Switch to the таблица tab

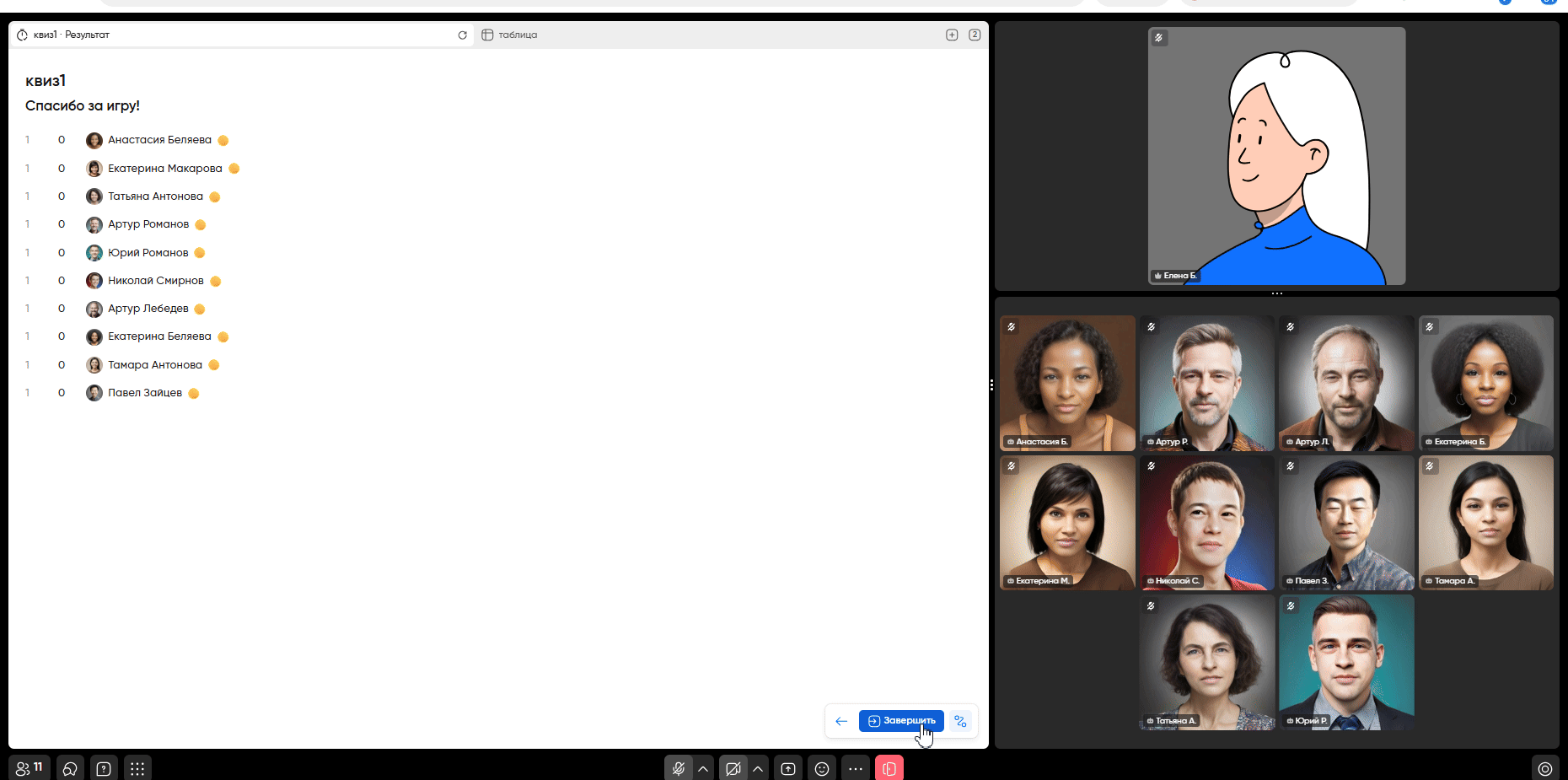point(518,35)
